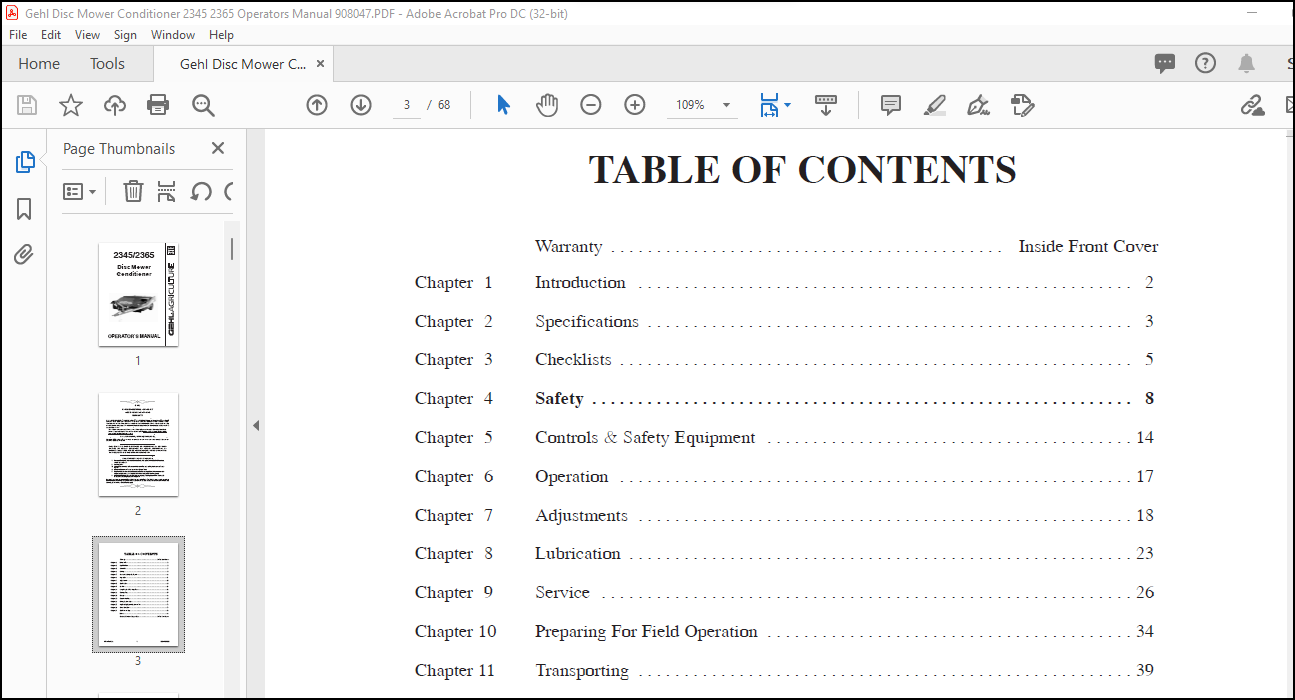Screen dimensions: 1295x700
Task: Select the page 2 thumbnail
Action: pyautogui.click(x=138, y=444)
